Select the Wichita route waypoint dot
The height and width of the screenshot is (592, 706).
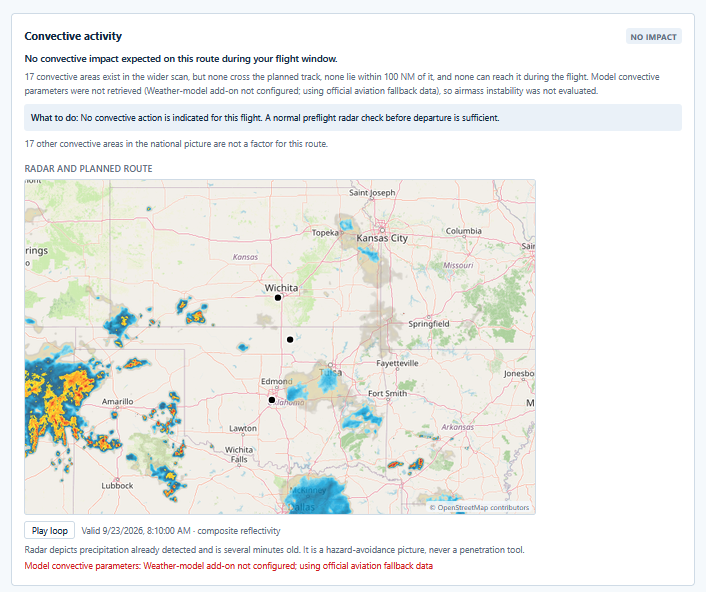pos(278,298)
